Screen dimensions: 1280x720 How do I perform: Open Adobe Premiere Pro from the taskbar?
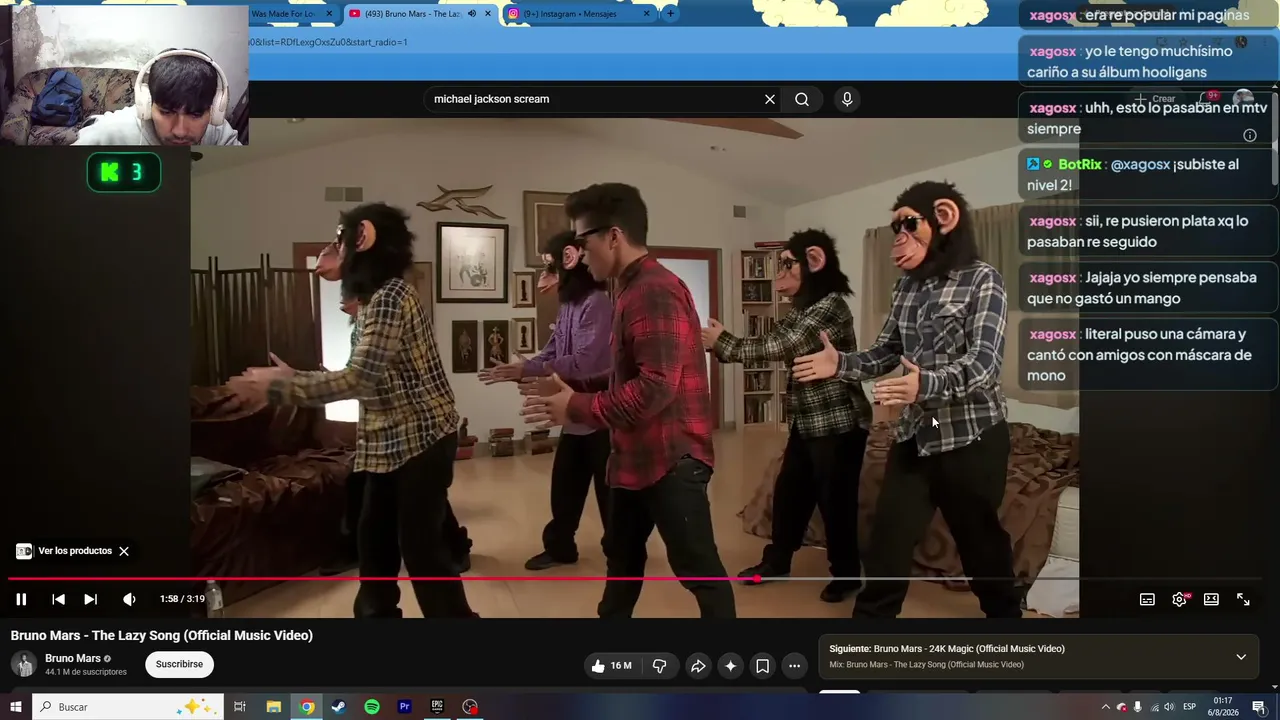pyautogui.click(x=405, y=707)
